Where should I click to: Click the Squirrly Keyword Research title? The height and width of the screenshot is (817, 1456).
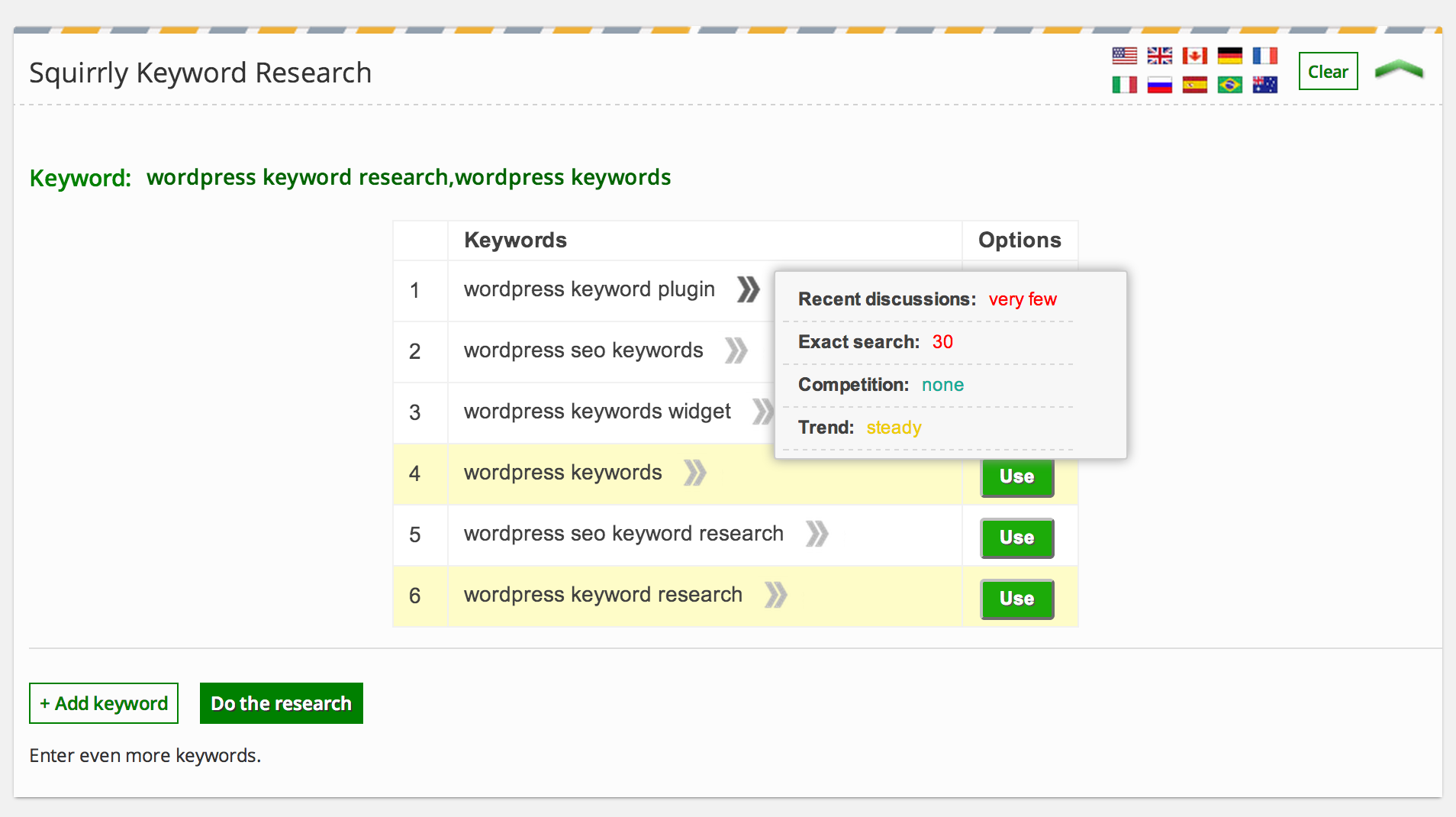pos(200,73)
